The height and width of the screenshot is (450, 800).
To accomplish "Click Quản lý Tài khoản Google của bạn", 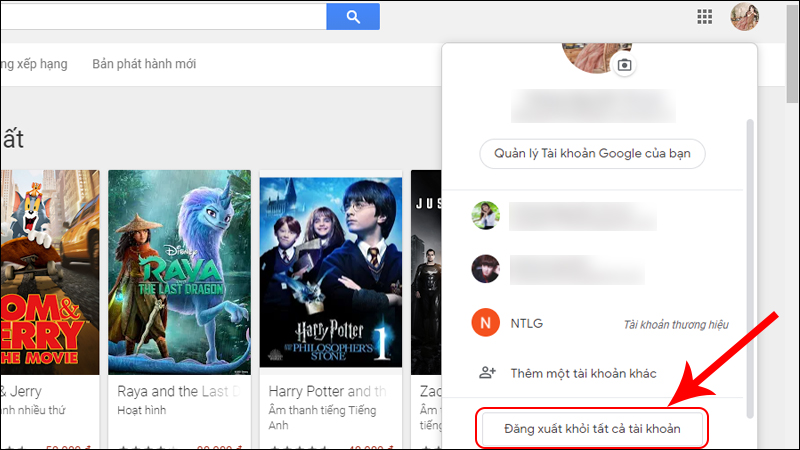I will [592, 154].
